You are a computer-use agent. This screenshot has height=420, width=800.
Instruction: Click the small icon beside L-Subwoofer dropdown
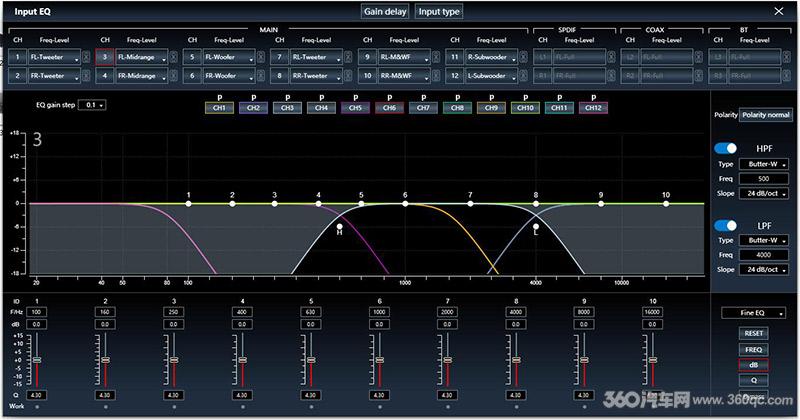[x=523, y=76]
